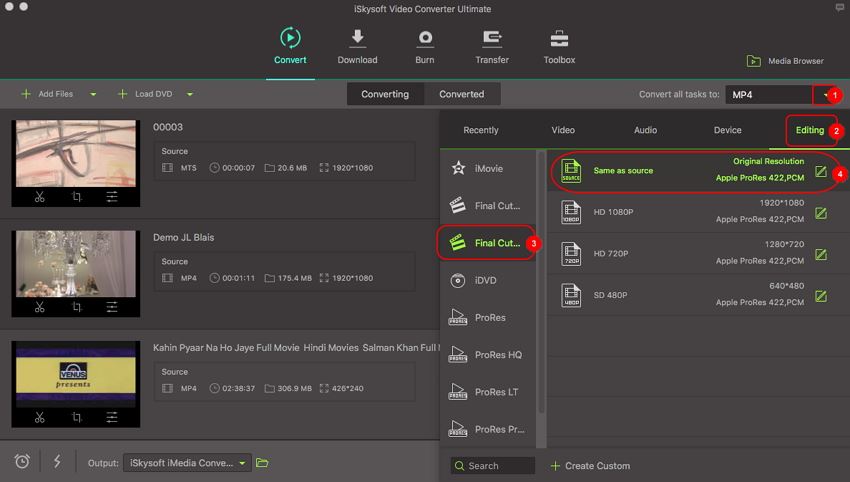Open the Transfer section
850x482 pixels.
[x=492, y=47]
